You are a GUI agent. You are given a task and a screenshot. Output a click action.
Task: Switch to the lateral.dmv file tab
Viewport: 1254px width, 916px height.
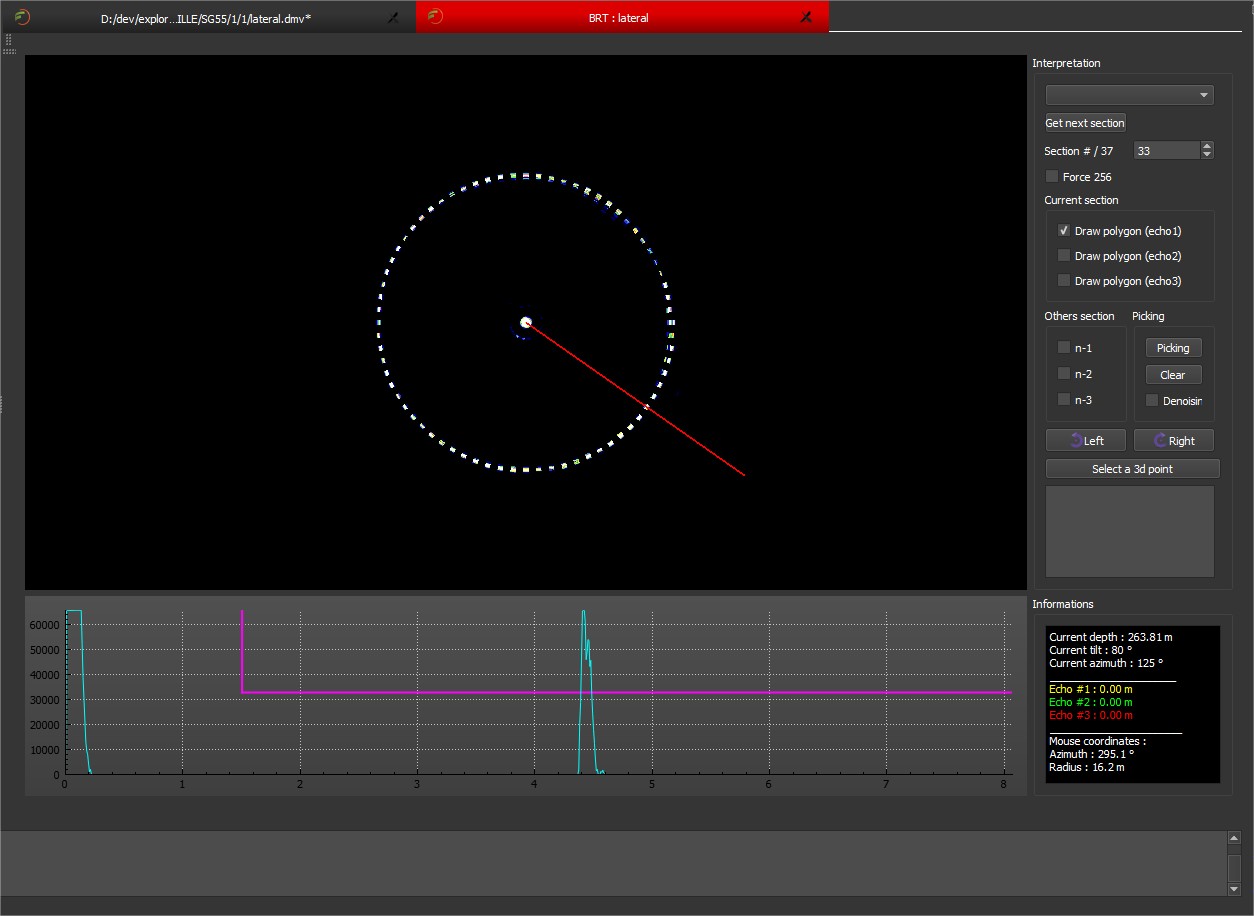205,18
